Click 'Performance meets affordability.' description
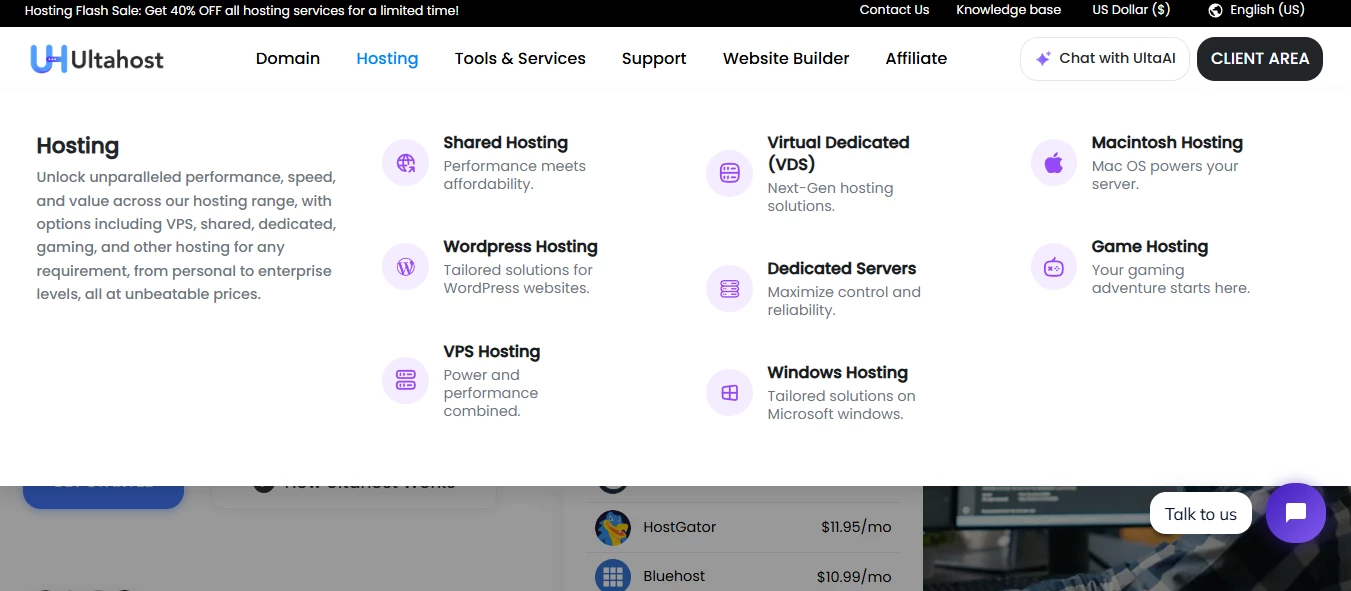Screen dimensions: 1351x591 (x=514, y=175)
